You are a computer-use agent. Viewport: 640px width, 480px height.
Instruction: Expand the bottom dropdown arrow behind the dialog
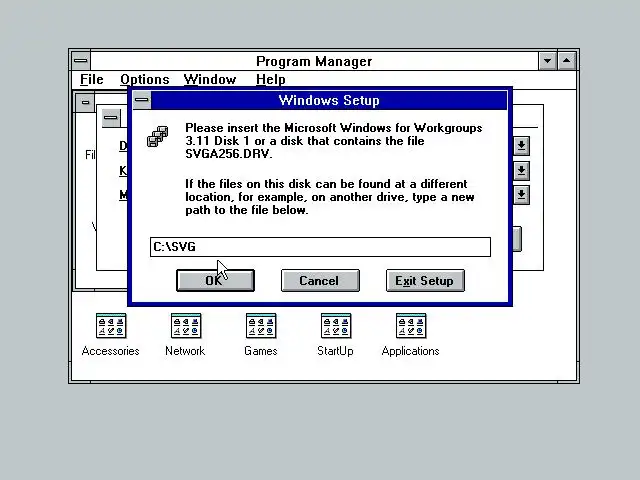coord(521,195)
